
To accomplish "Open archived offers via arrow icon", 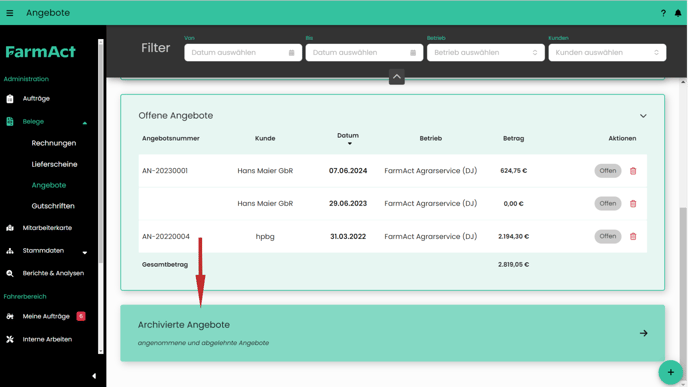I will pos(644,333).
